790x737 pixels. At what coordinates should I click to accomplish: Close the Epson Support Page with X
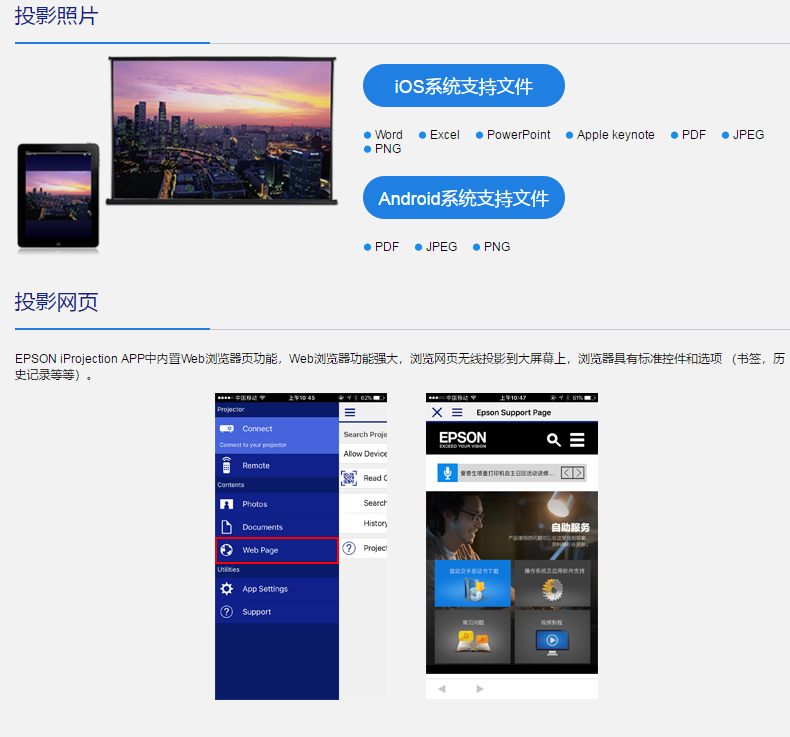(437, 412)
